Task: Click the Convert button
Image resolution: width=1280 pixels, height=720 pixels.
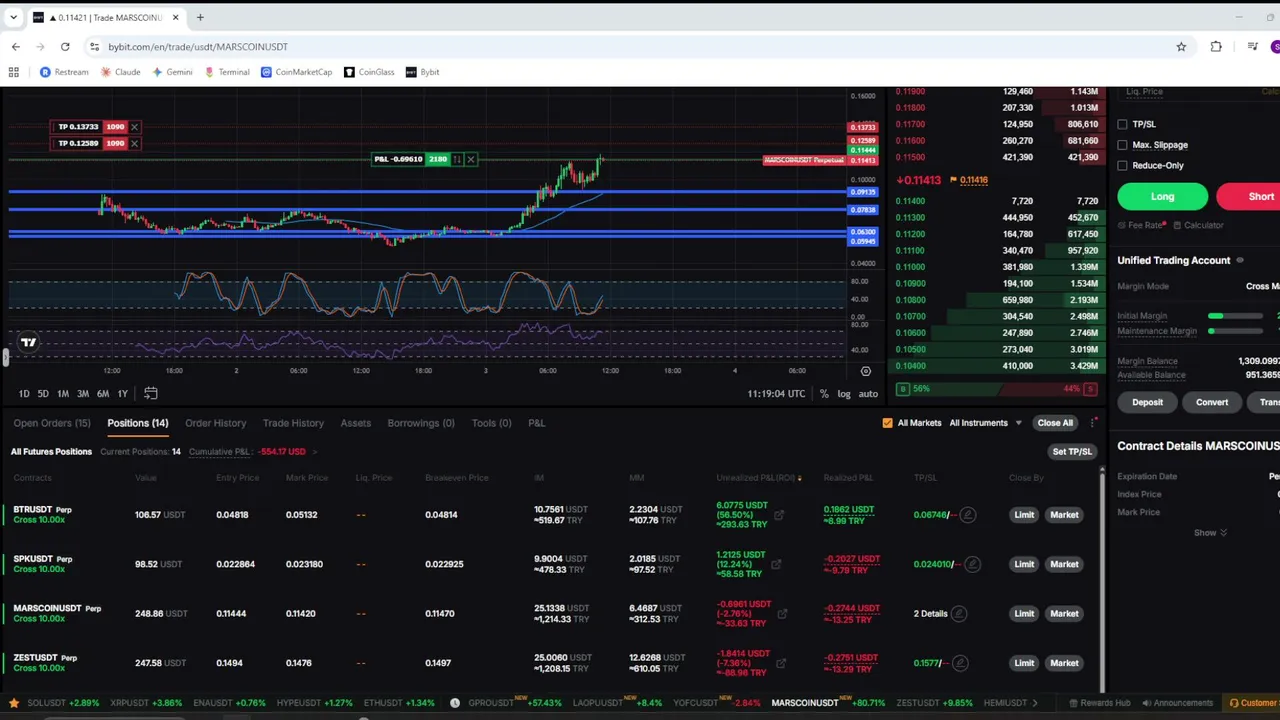Action: [x=1212, y=403]
